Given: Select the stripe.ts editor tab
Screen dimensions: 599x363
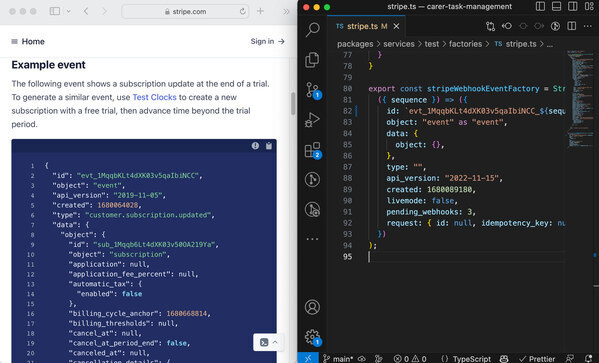Looking at the screenshot, I should coord(366,26).
